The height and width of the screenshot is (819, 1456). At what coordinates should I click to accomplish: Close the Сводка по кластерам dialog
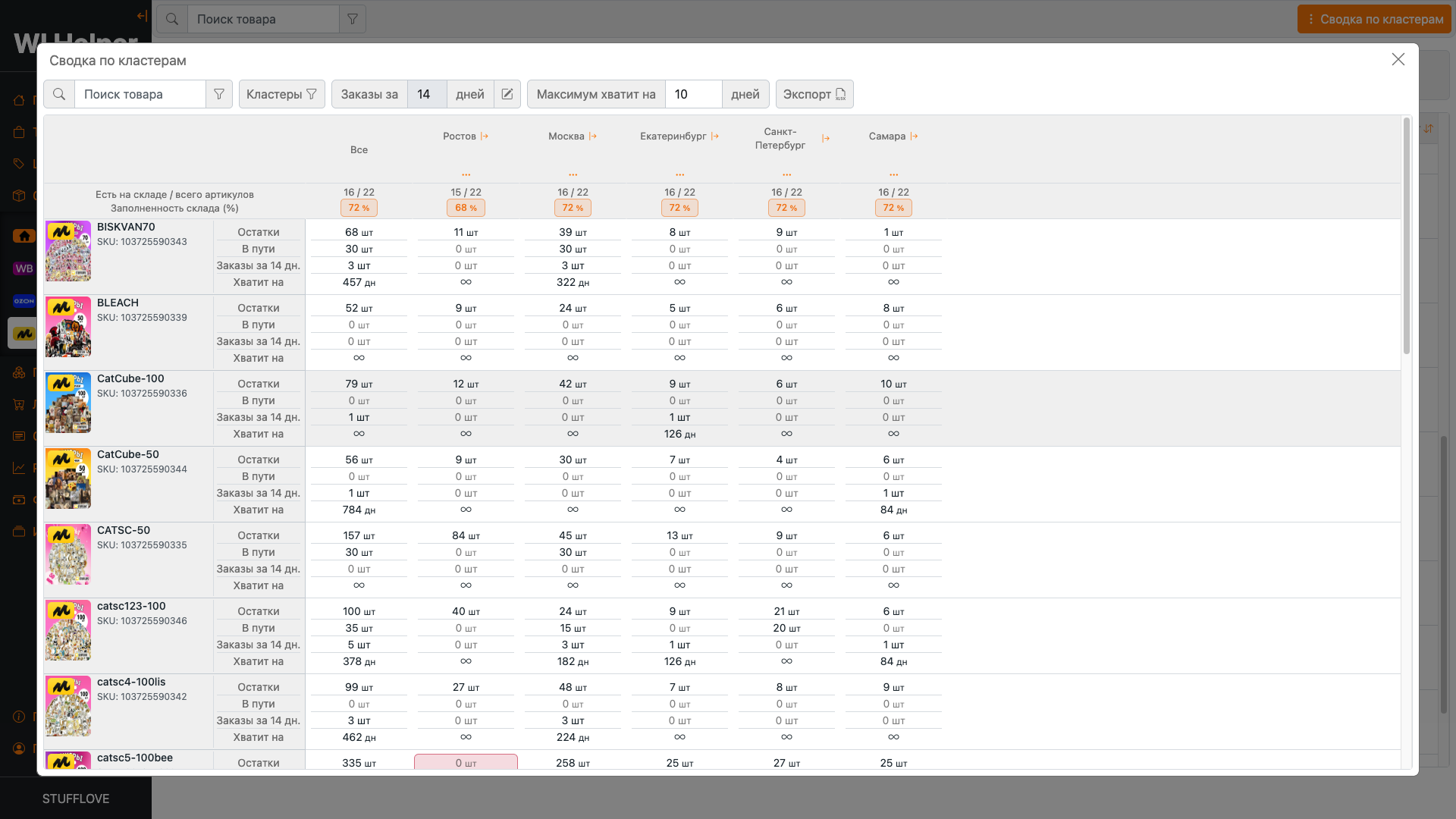pos(1398,59)
